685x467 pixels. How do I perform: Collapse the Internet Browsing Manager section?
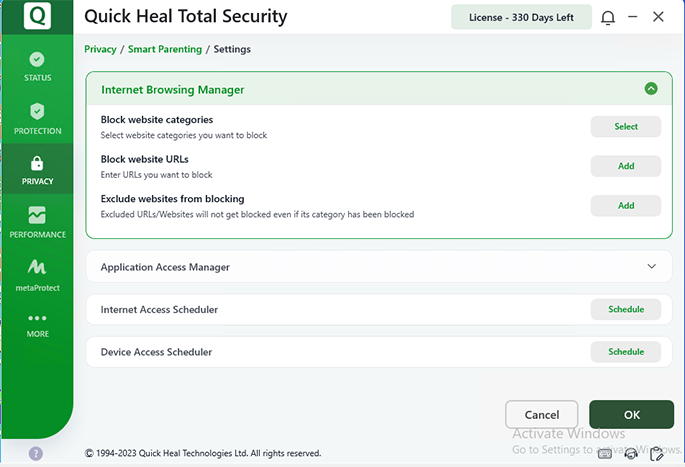651,89
